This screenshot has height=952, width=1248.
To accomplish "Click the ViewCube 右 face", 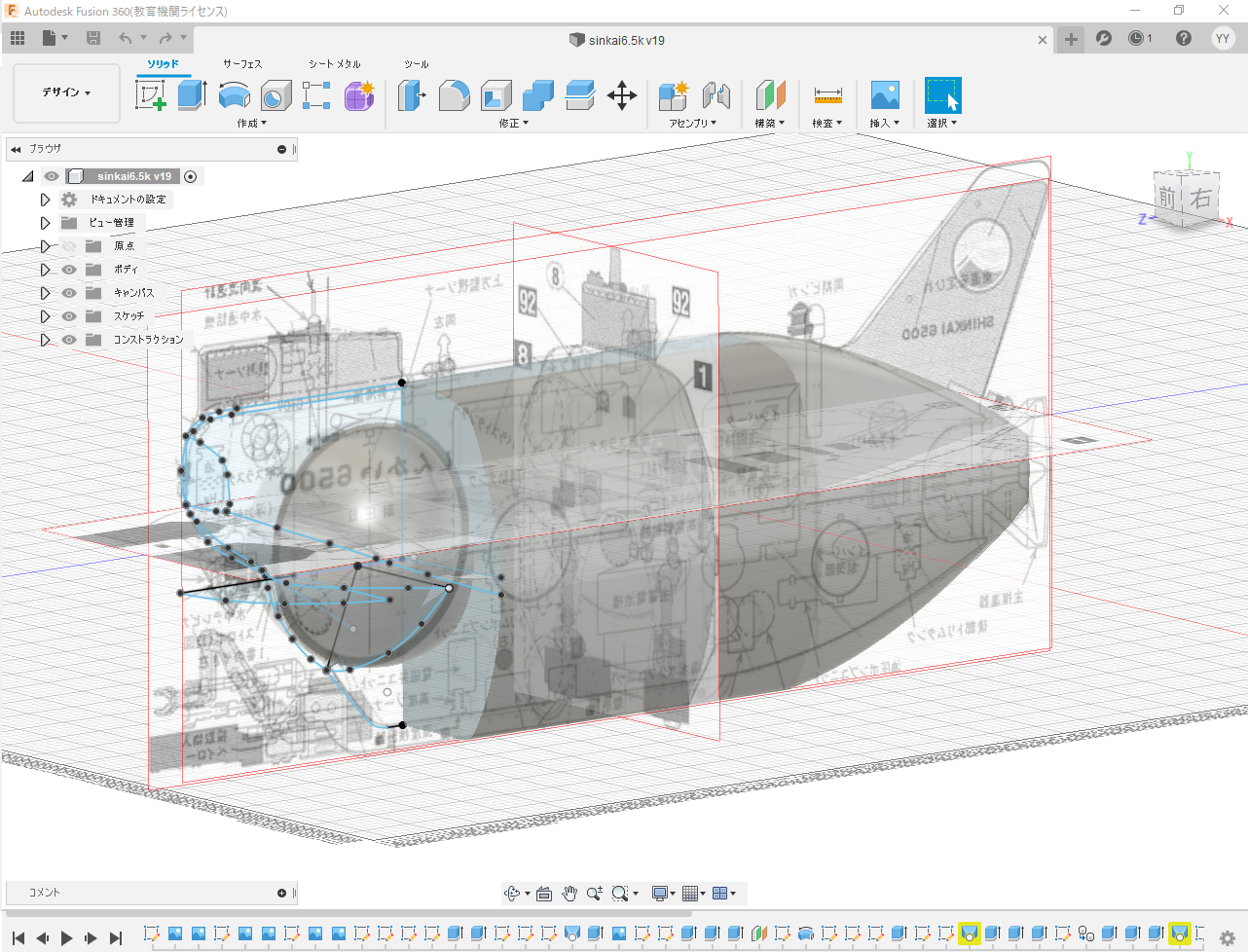I will [1201, 198].
